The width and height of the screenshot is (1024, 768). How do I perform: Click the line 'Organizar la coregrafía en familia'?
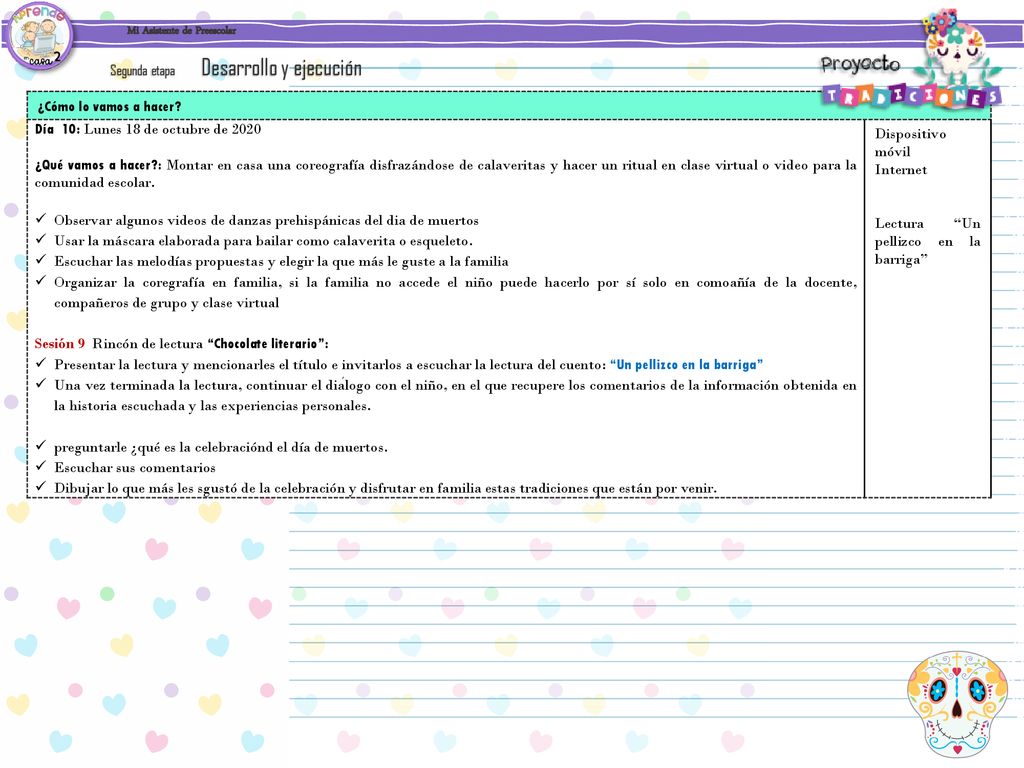coord(455,283)
